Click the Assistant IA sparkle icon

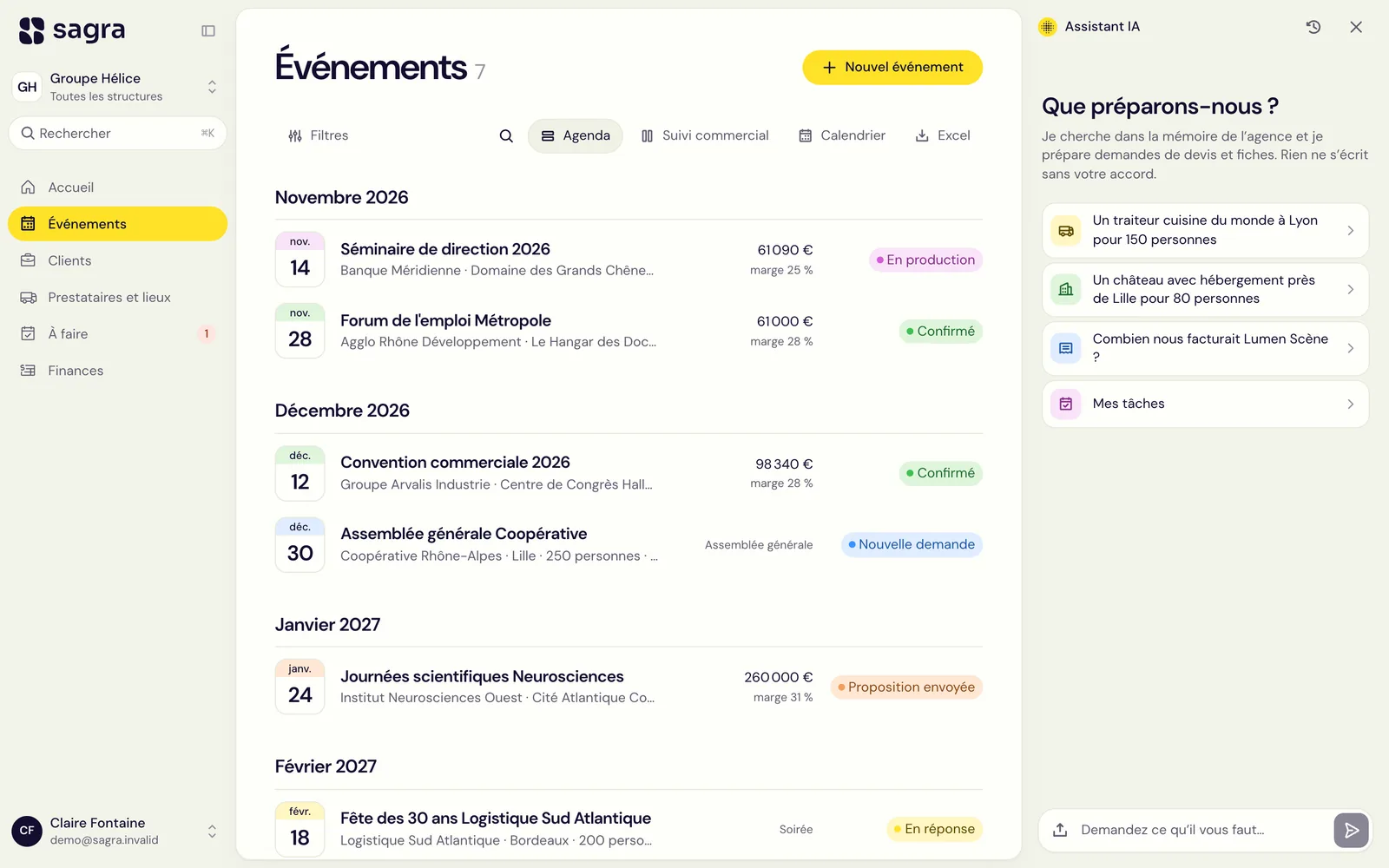pos(1048,27)
